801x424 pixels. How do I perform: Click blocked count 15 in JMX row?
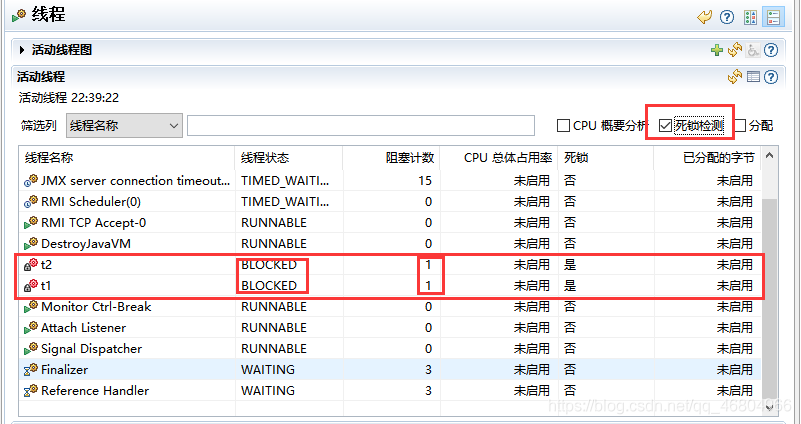[425, 181]
